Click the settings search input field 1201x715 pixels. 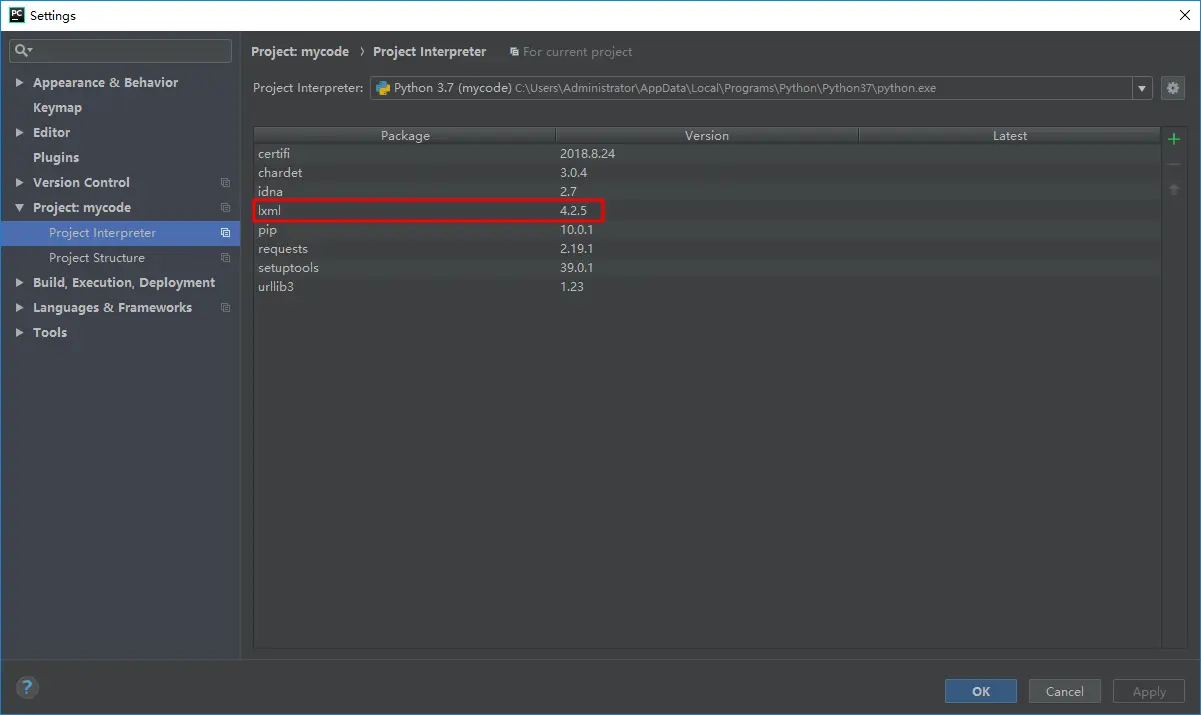120,50
